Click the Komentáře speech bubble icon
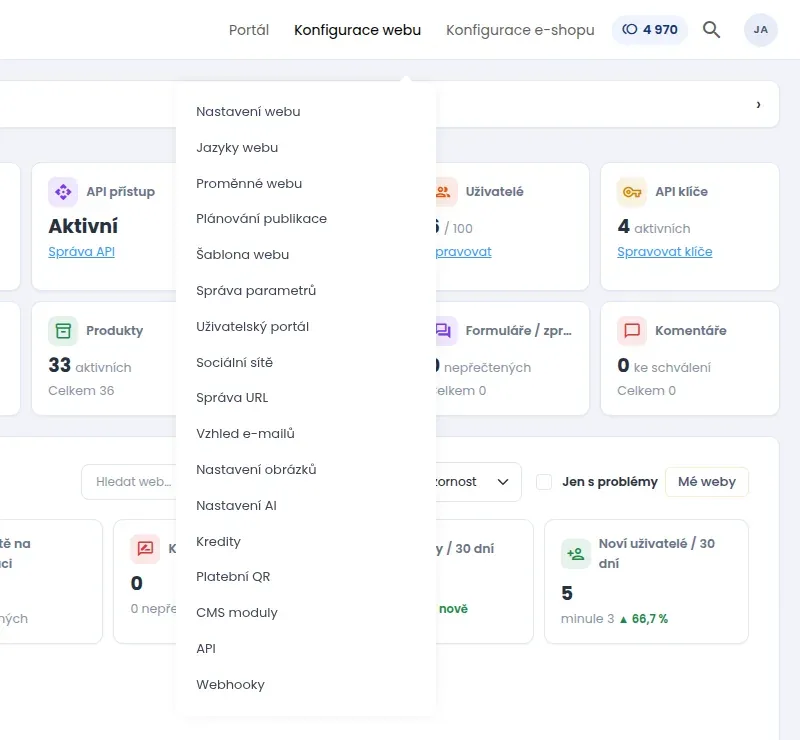The image size is (800, 740). pos(632,331)
